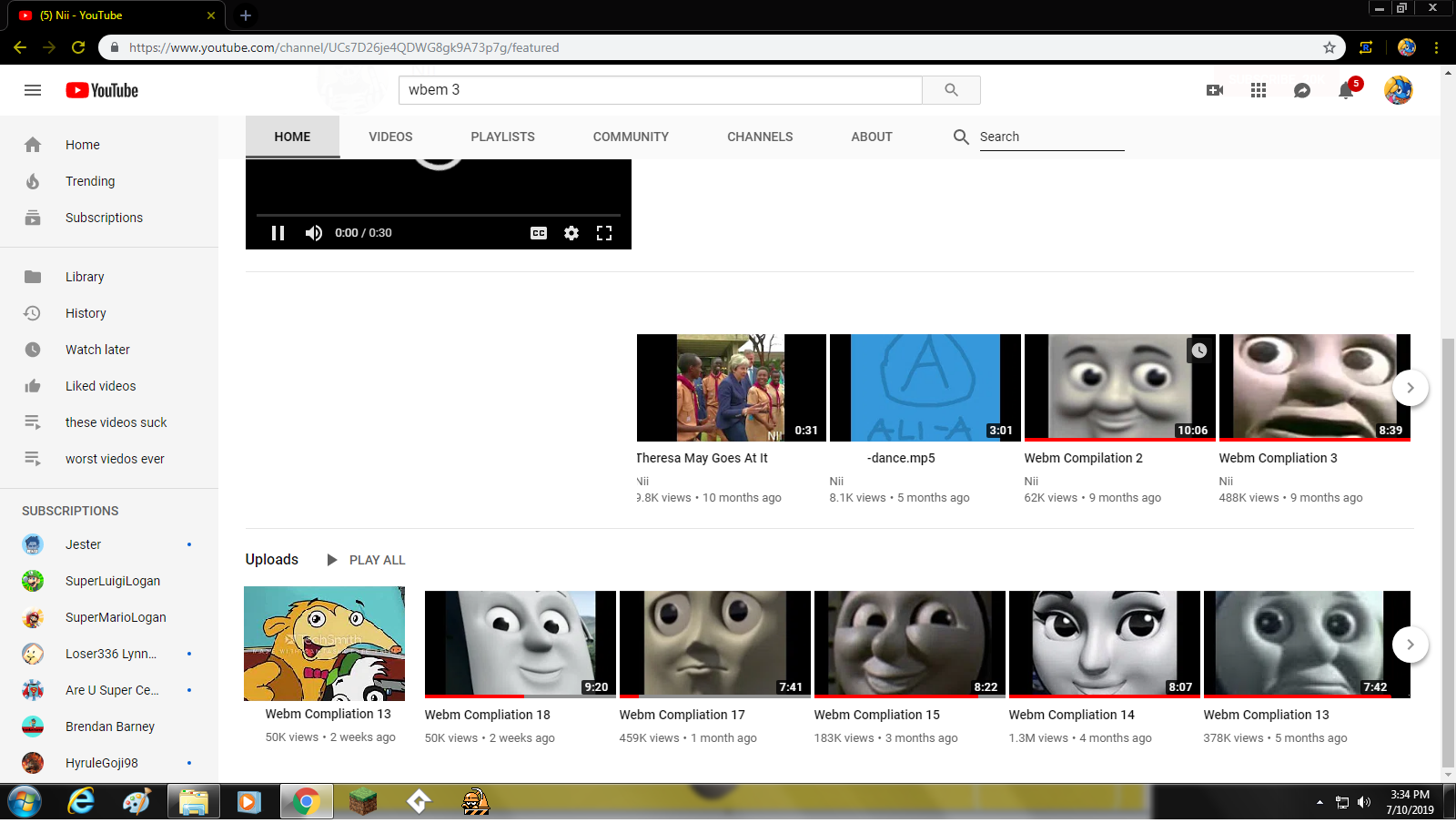Open the Jester subscription channel

pos(109,544)
